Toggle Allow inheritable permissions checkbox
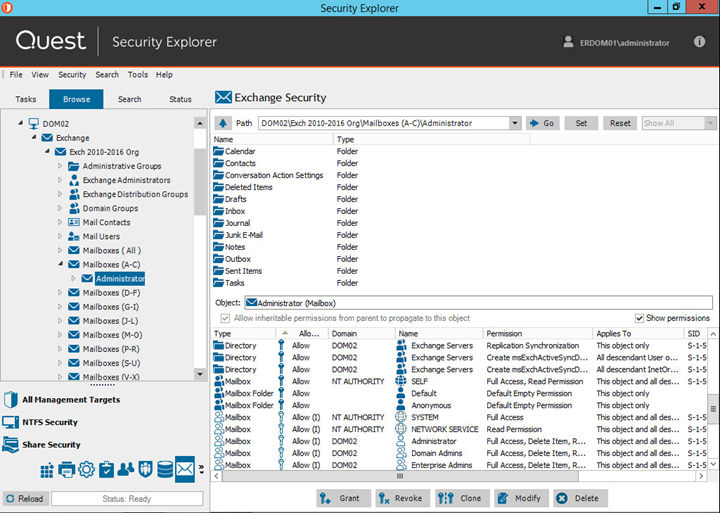The image size is (720, 513). [x=225, y=318]
